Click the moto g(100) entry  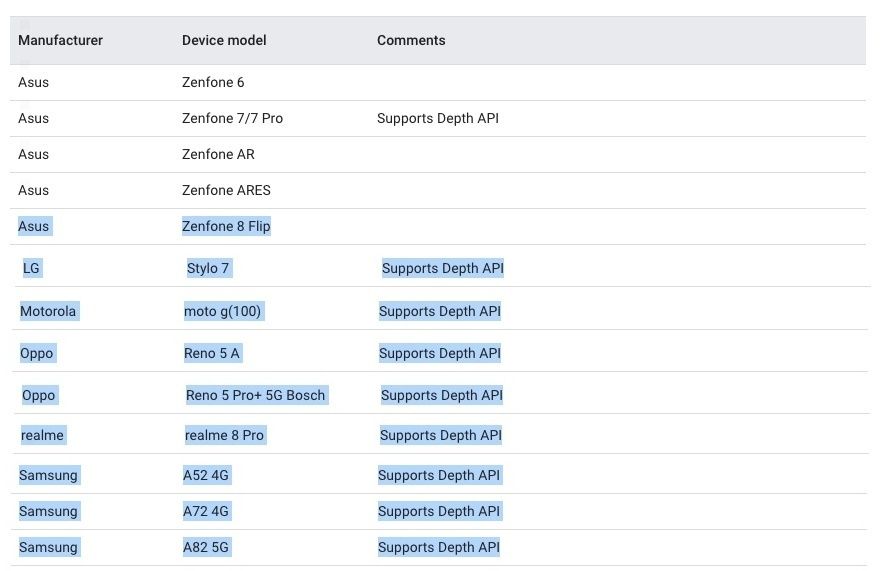222,311
